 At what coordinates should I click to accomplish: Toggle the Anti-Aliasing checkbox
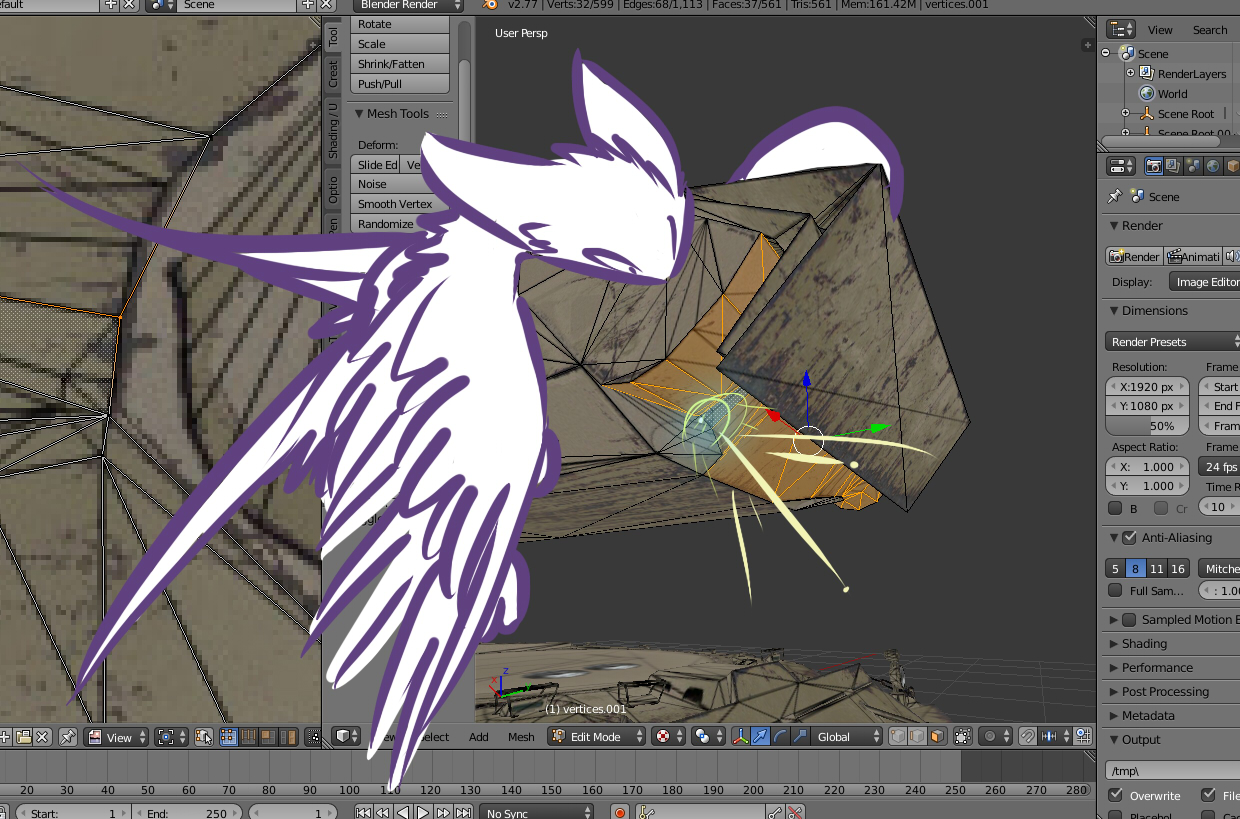[1129, 538]
